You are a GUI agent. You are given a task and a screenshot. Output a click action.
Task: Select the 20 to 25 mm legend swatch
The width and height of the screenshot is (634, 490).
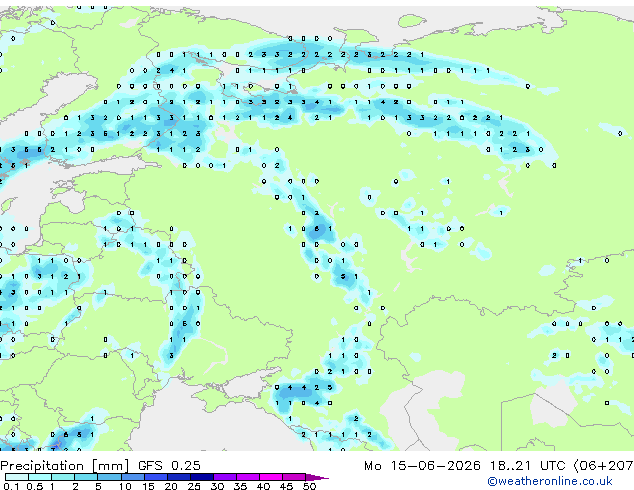click(x=178, y=477)
